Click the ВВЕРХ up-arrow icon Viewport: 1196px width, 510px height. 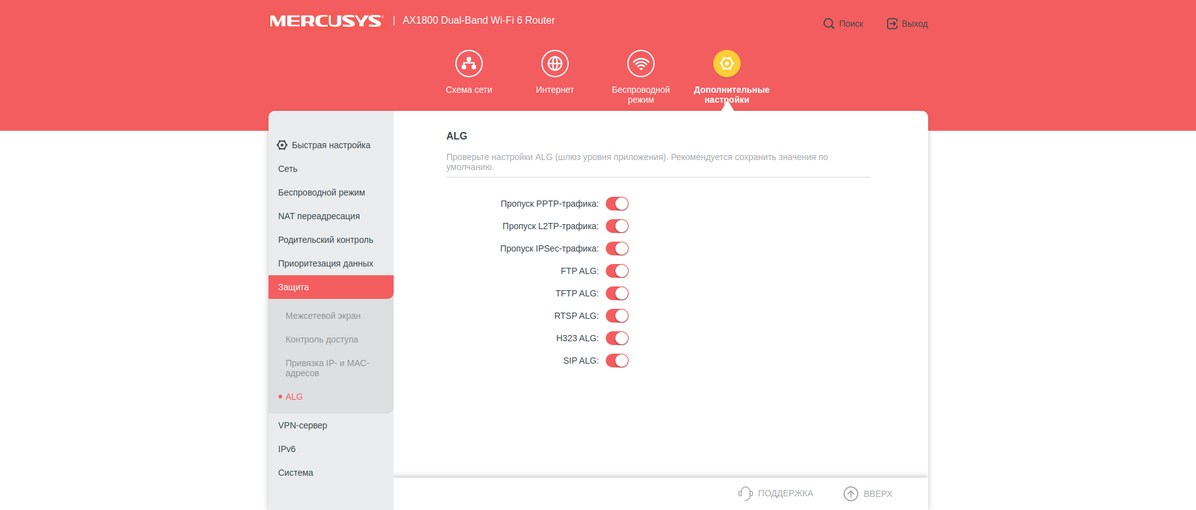coord(851,493)
